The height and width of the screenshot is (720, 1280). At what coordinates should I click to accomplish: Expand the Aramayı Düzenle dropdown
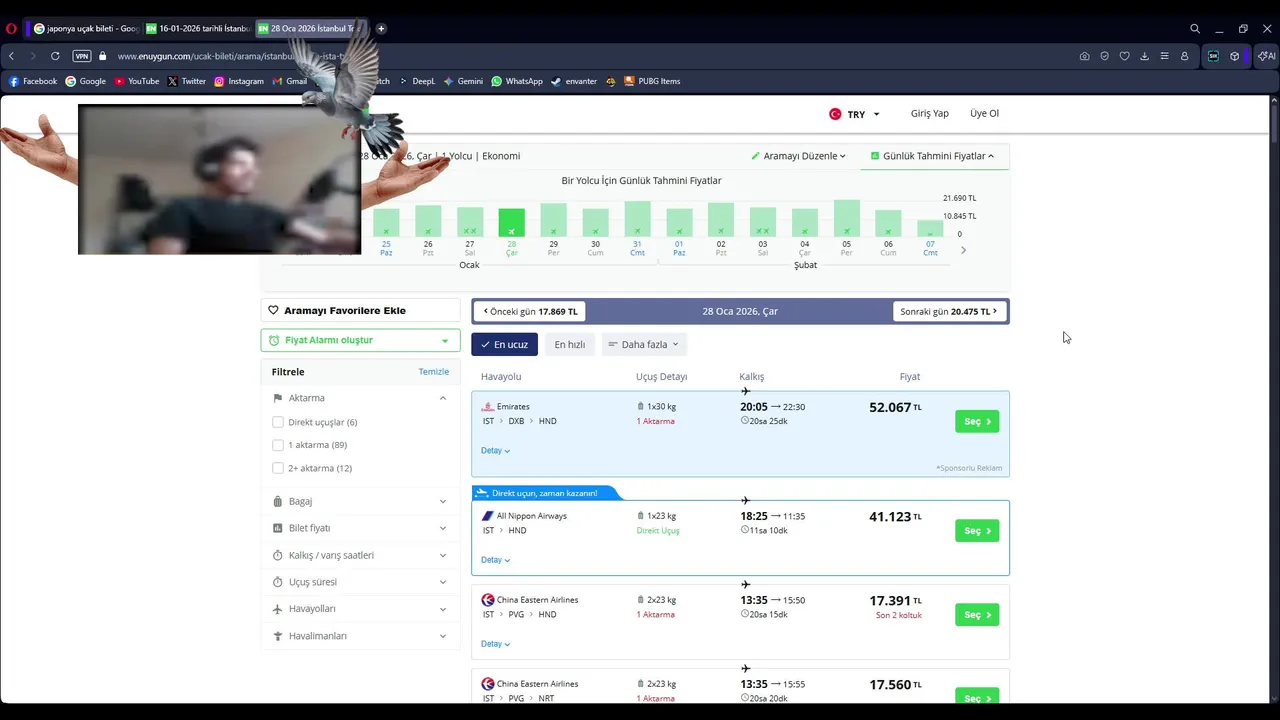coord(799,156)
